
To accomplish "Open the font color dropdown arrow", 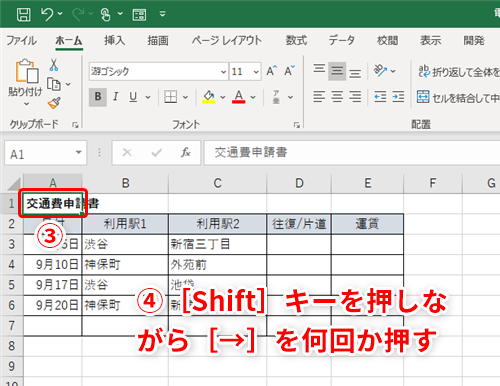I will coord(253,97).
